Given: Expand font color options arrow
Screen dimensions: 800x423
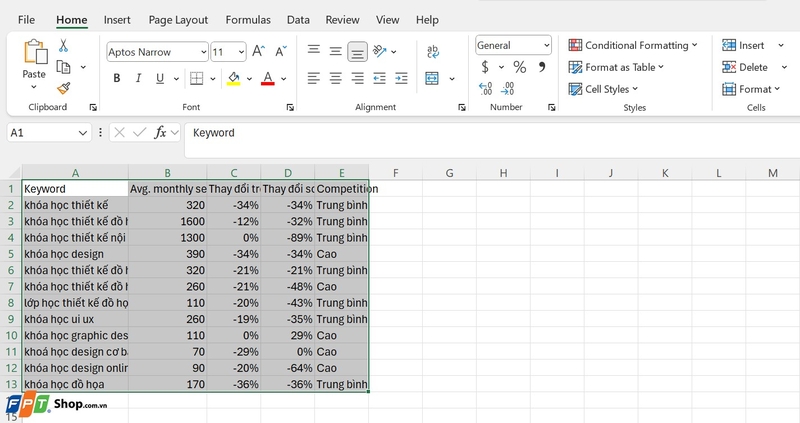Looking at the screenshot, I should click(284, 79).
